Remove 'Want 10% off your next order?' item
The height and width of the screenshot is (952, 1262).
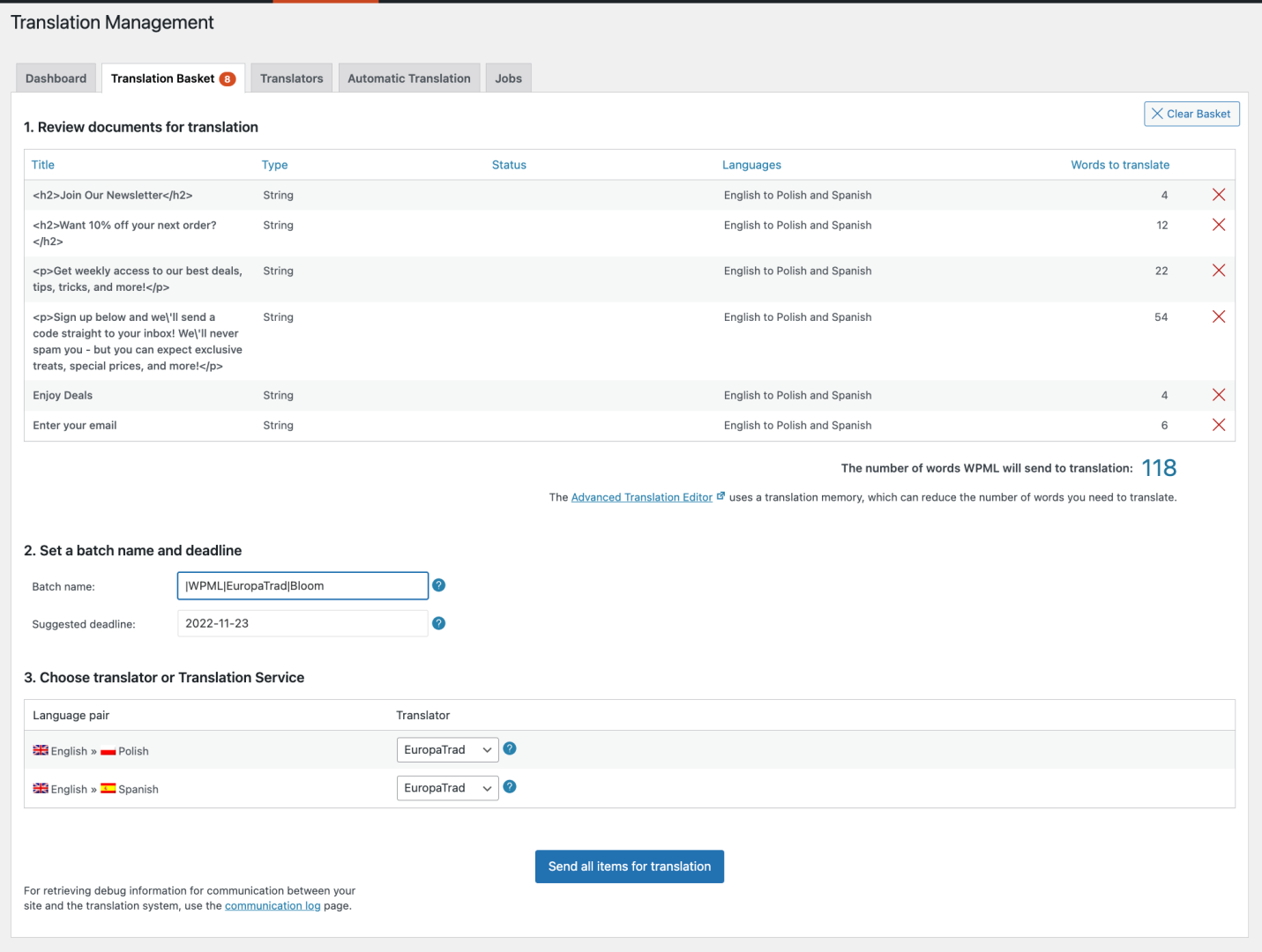click(x=1219, y=225)
